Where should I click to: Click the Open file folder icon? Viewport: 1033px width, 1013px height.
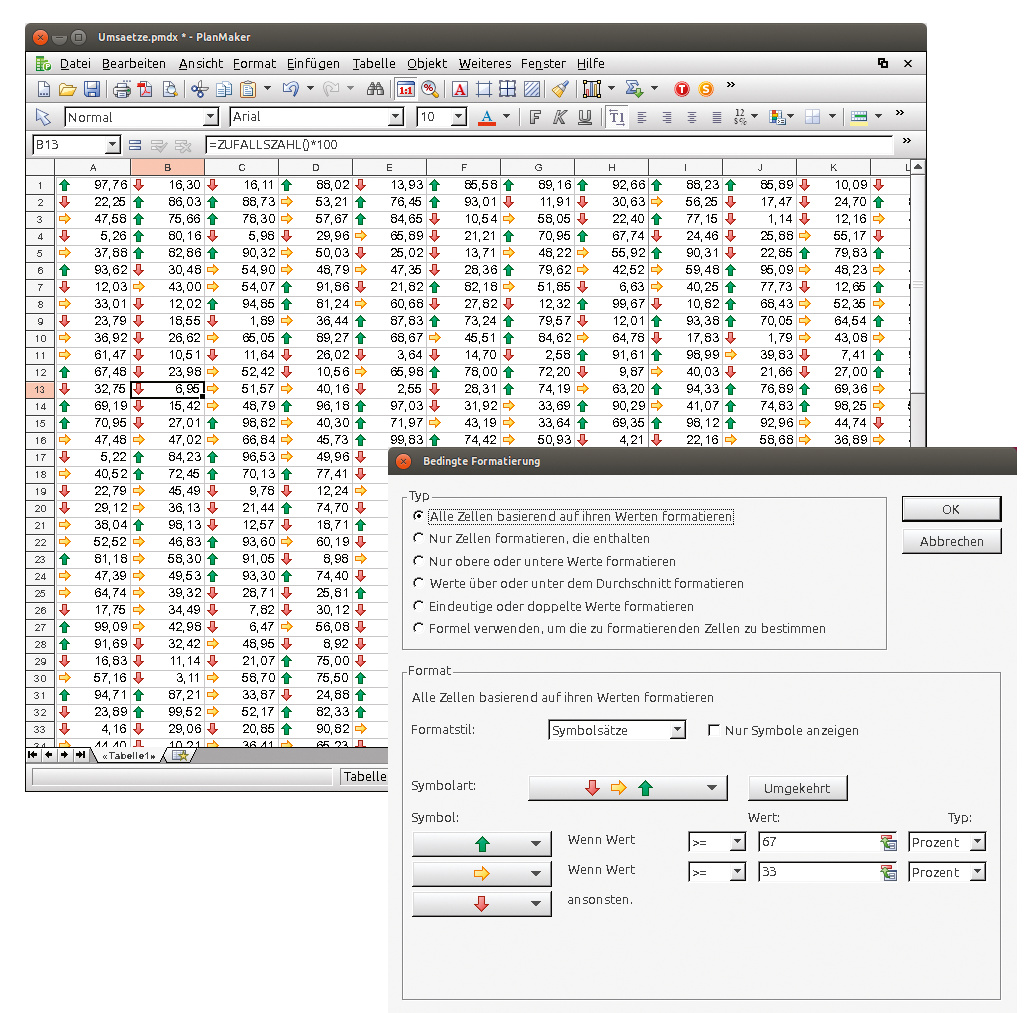(67, 89)
